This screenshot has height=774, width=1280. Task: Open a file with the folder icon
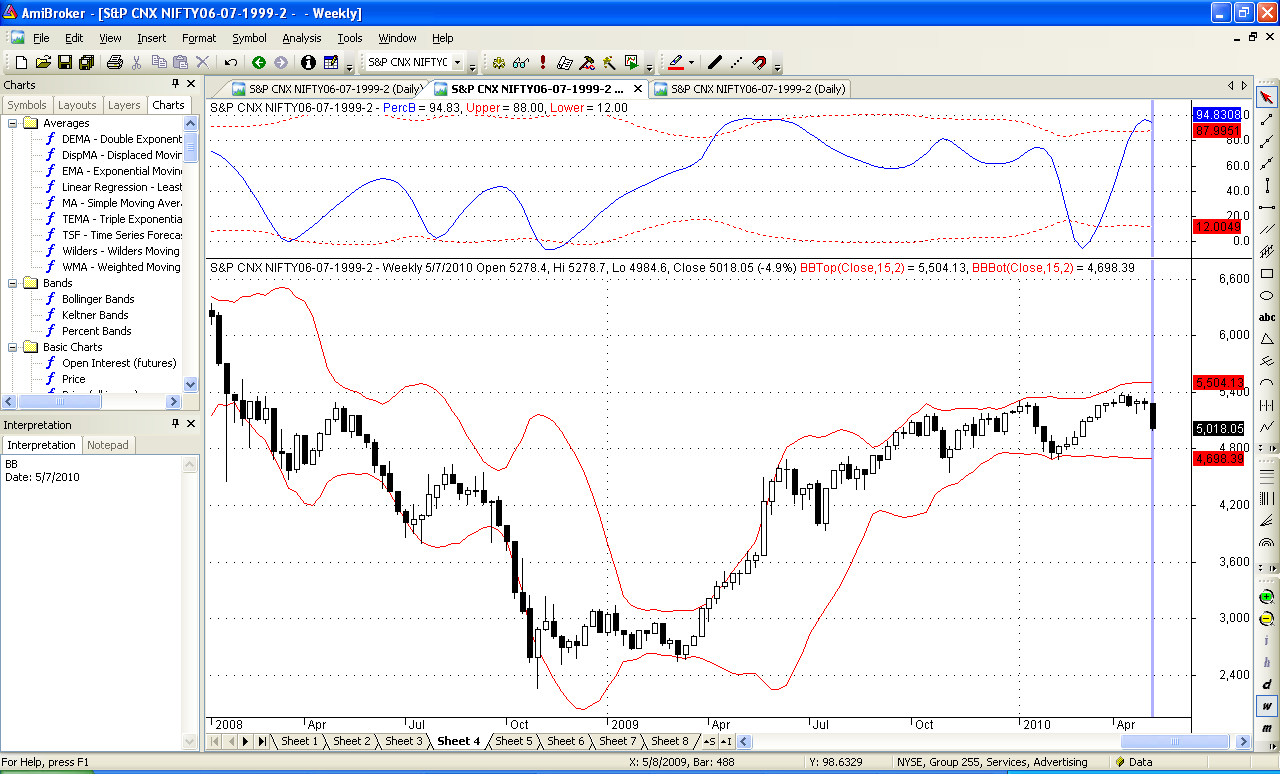[x=43, y=62]
